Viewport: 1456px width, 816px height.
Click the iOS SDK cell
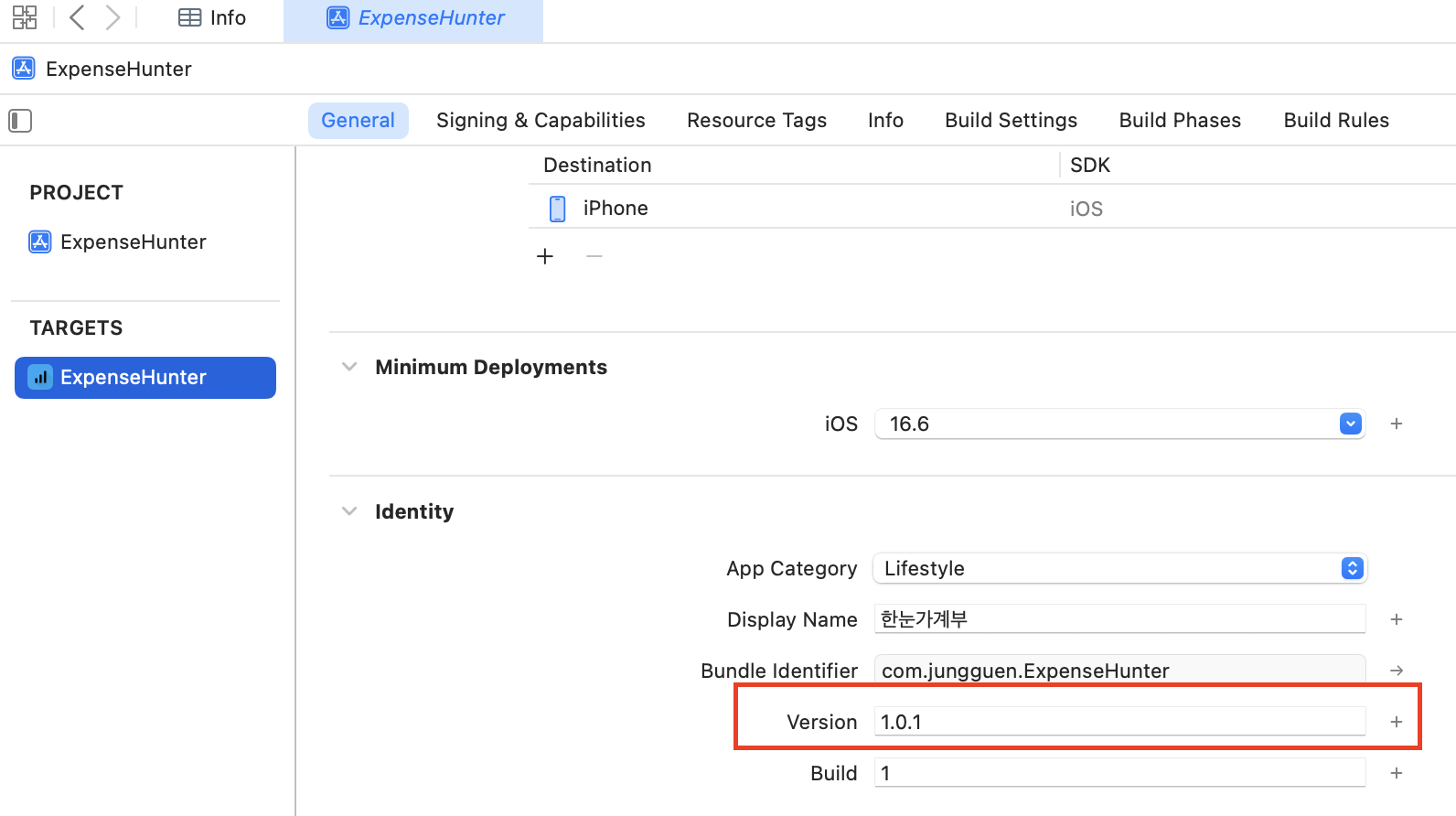tap(1087, 209)
